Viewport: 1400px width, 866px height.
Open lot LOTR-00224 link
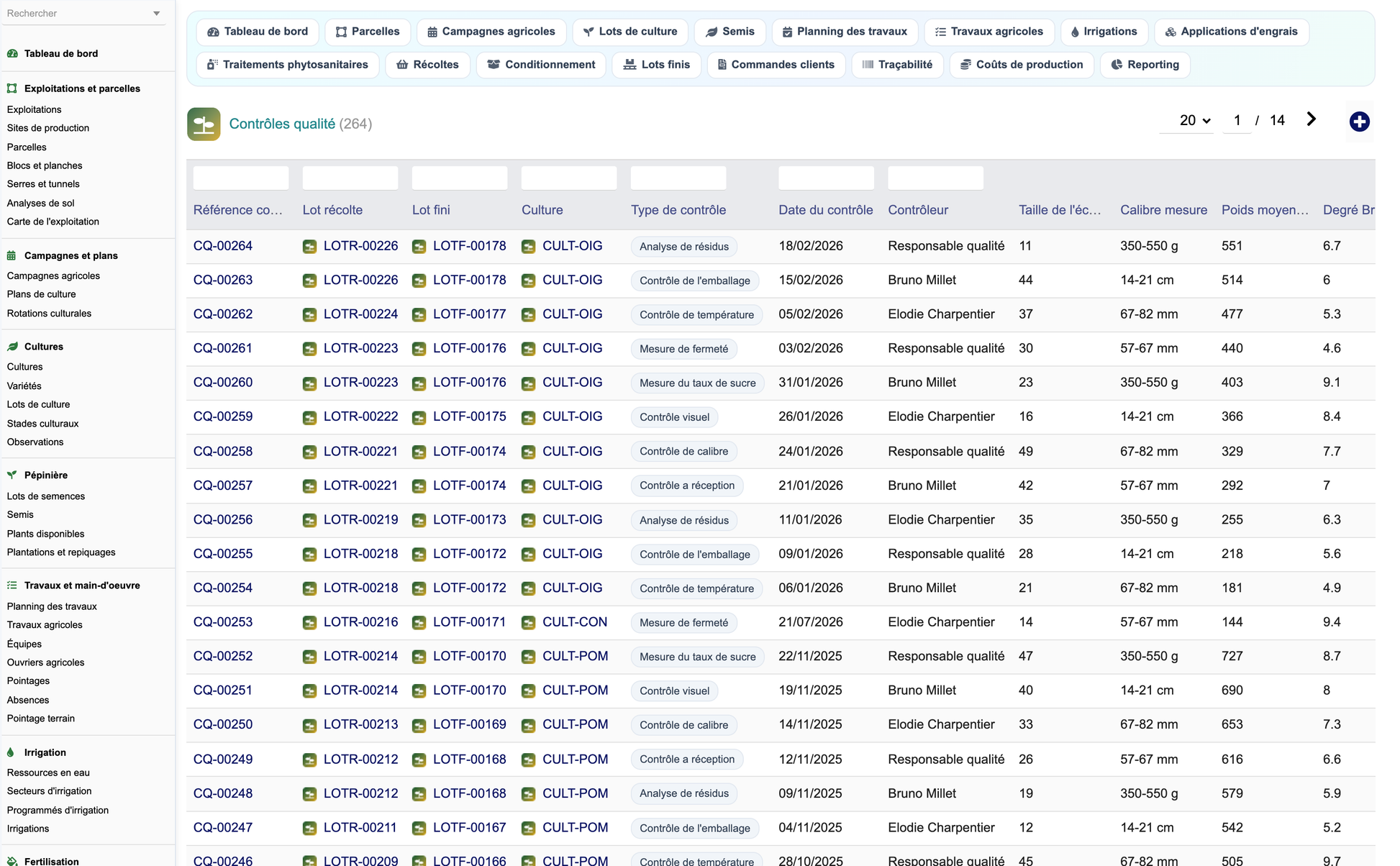(360, 314)
